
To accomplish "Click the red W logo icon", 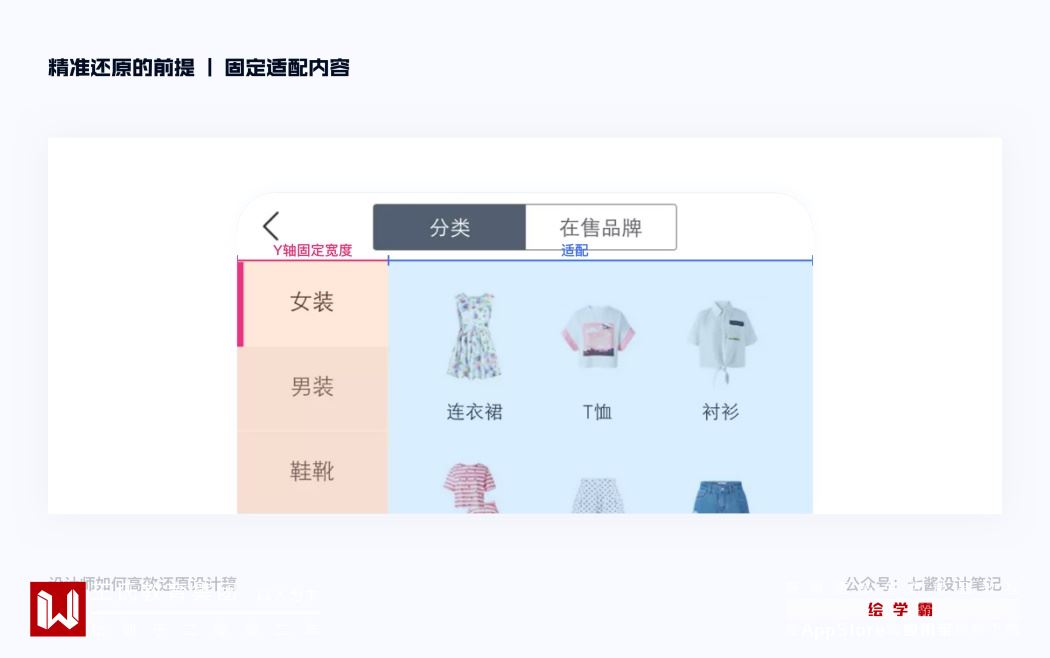I will tap(58, 609).
